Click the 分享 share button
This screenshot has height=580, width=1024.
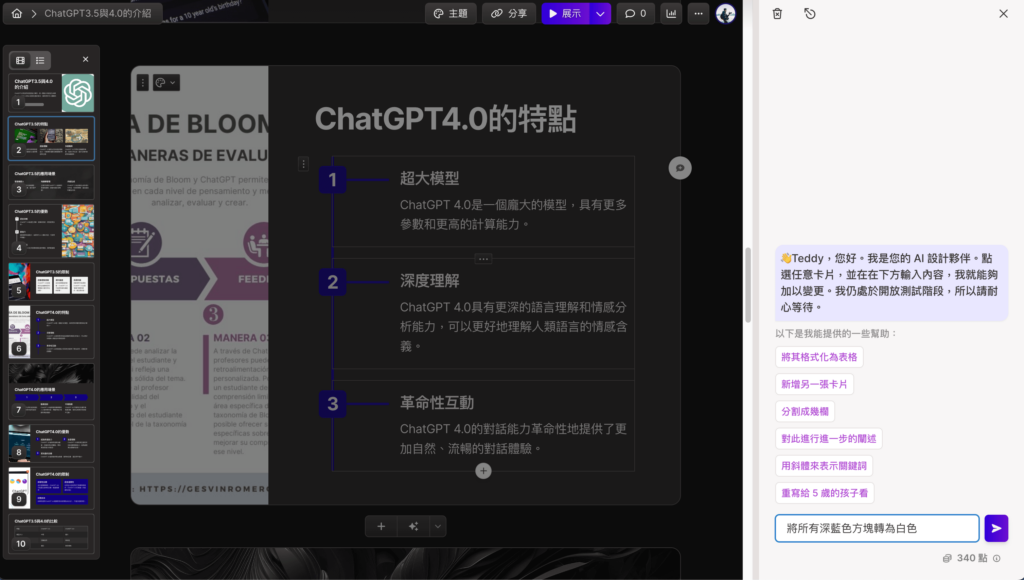509,14
